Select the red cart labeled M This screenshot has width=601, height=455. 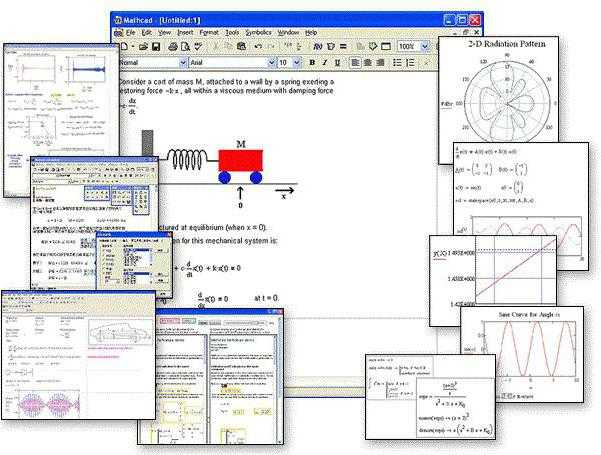tap(241, 161)
